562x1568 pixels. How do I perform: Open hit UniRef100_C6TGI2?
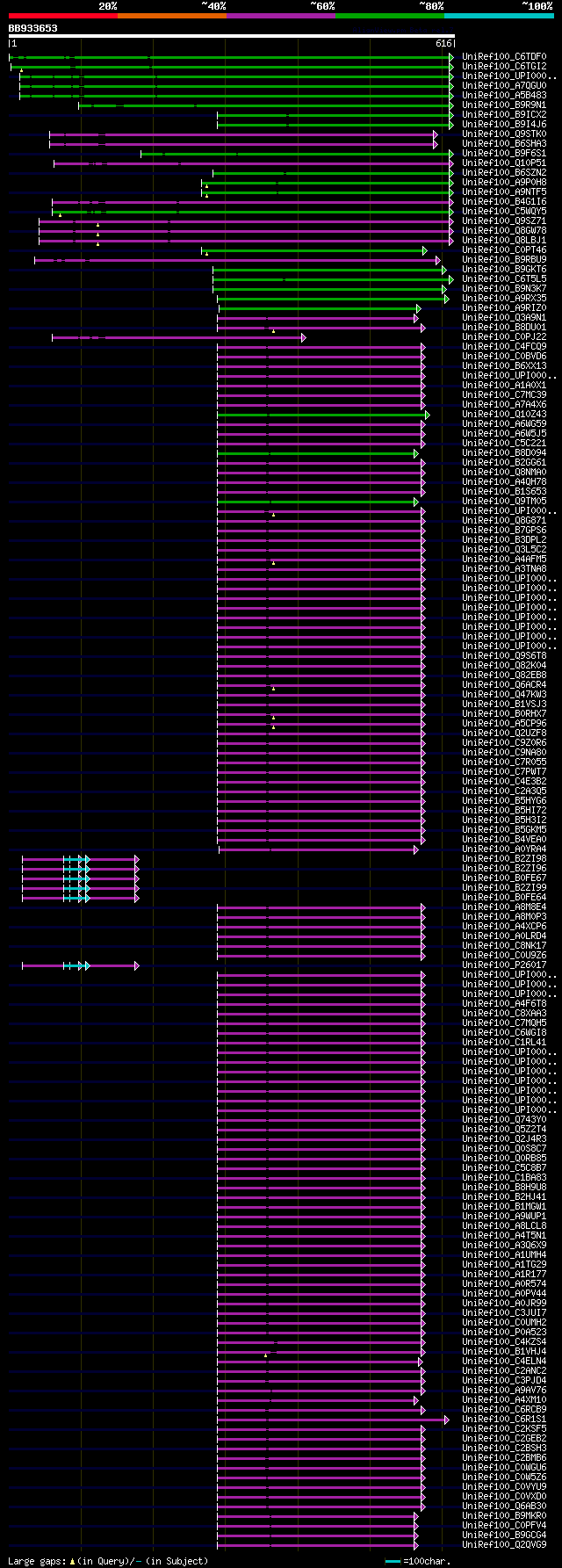(505, 67)
